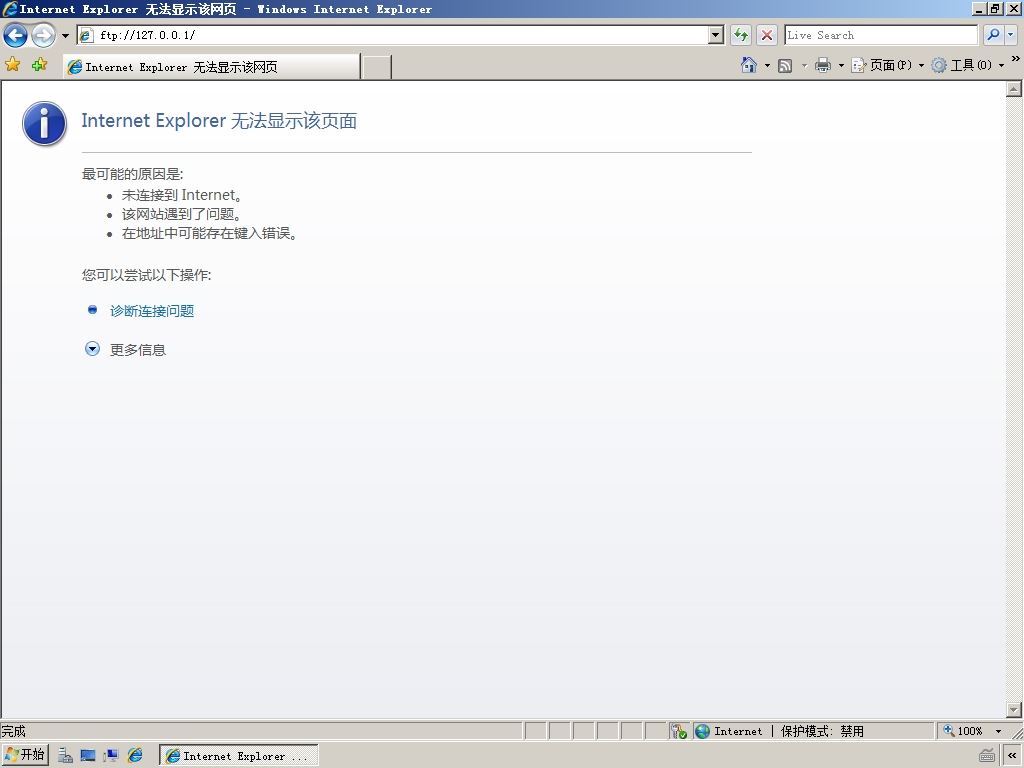Screen dimensions: 1024x768
Task: Click the 诊断连接问题 link
Action: tap(152, 311)
